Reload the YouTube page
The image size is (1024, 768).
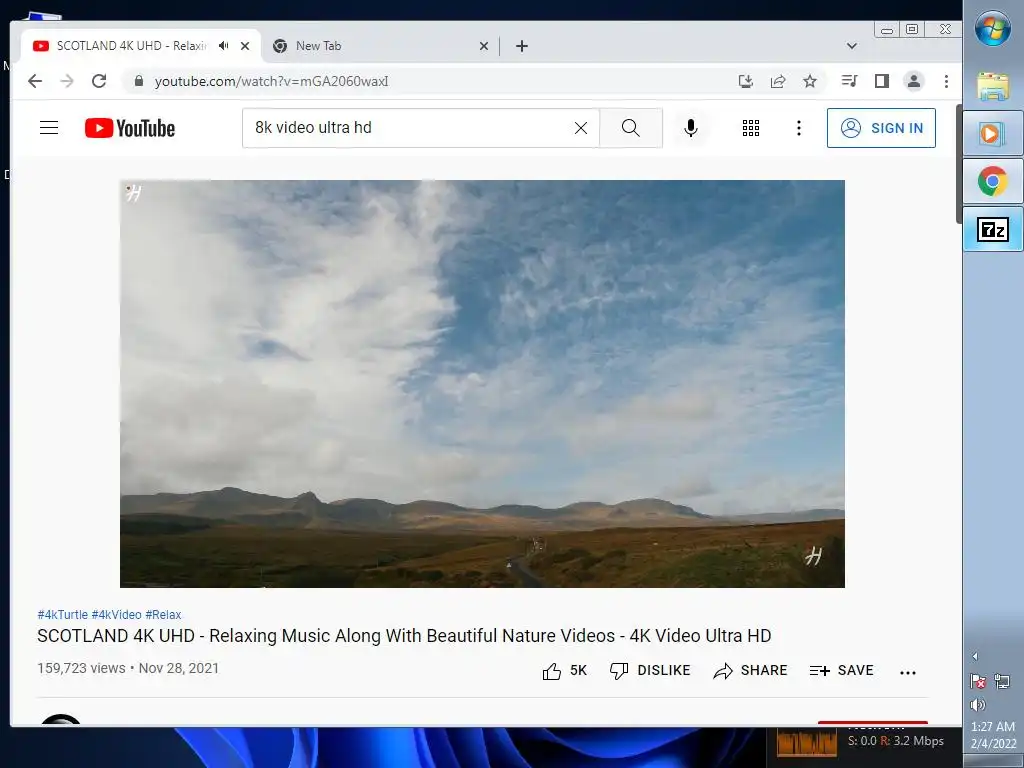click(x=99, y=81)
